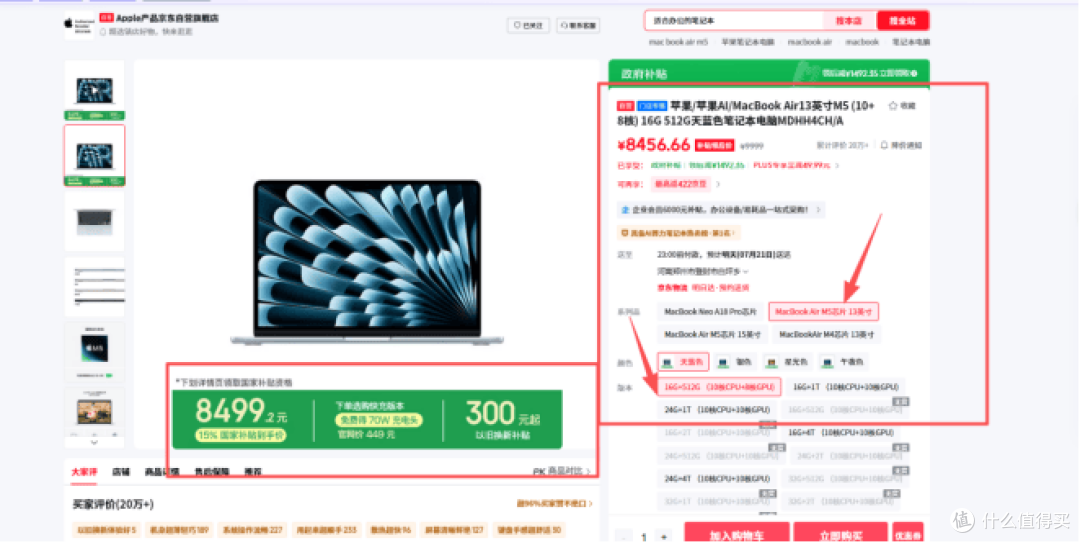The image size is (1080, 543).
Task: Click the 最高返422京豆 reward tag
Action: pyautogui.click(x=681, y=184)
